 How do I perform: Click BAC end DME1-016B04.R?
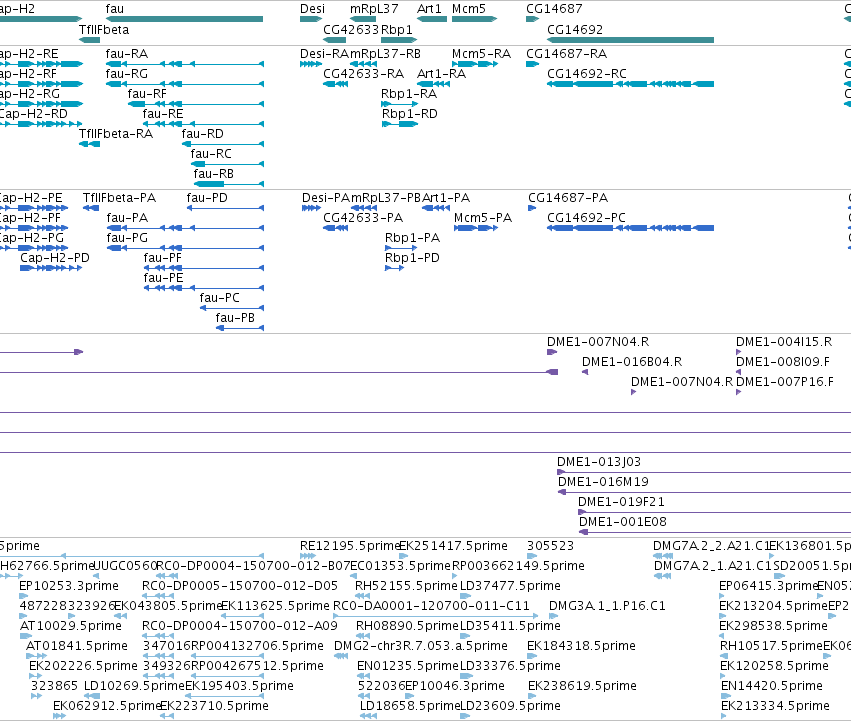tap(632, 362)
